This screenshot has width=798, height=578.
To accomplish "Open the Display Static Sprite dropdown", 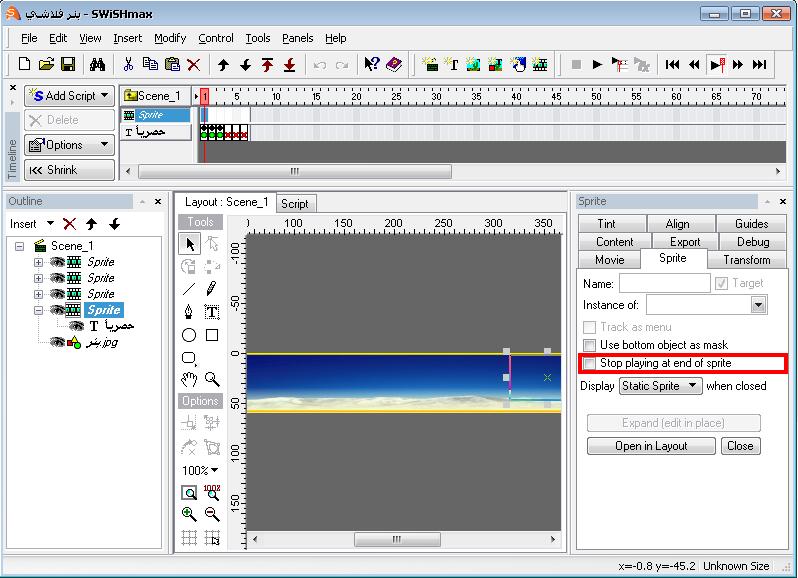I will pyautogui.click(x=660, y=385).
